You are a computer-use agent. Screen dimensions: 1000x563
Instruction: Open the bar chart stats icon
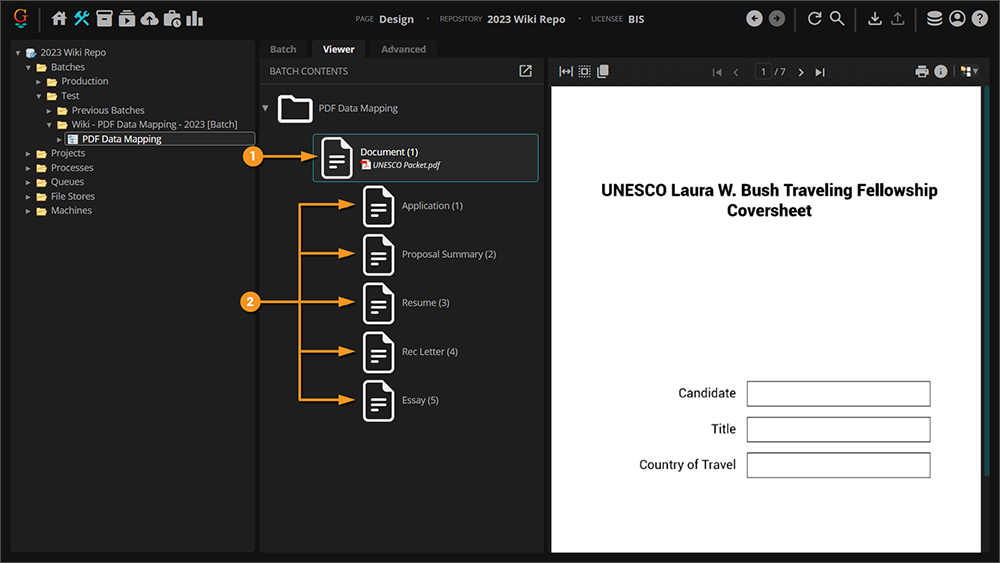(195, 19)
